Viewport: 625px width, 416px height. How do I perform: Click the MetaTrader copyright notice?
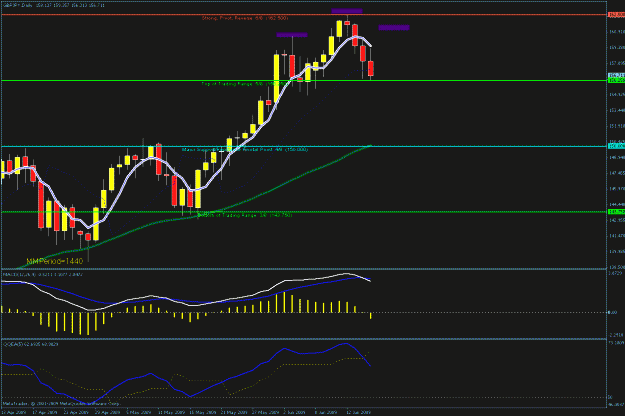tap(61, 404)
